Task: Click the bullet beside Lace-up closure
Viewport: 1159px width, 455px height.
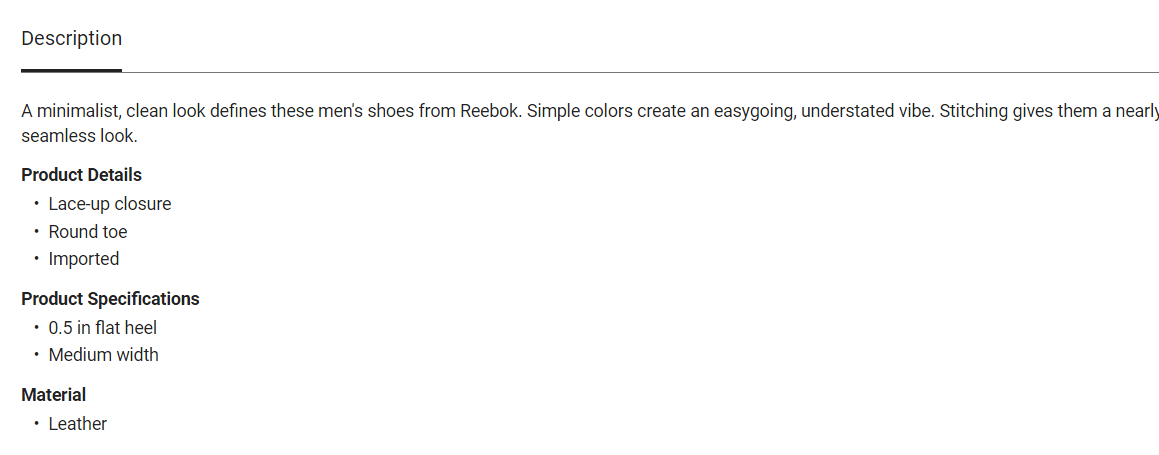Action: pyautogui.click(x=36, y=204)
